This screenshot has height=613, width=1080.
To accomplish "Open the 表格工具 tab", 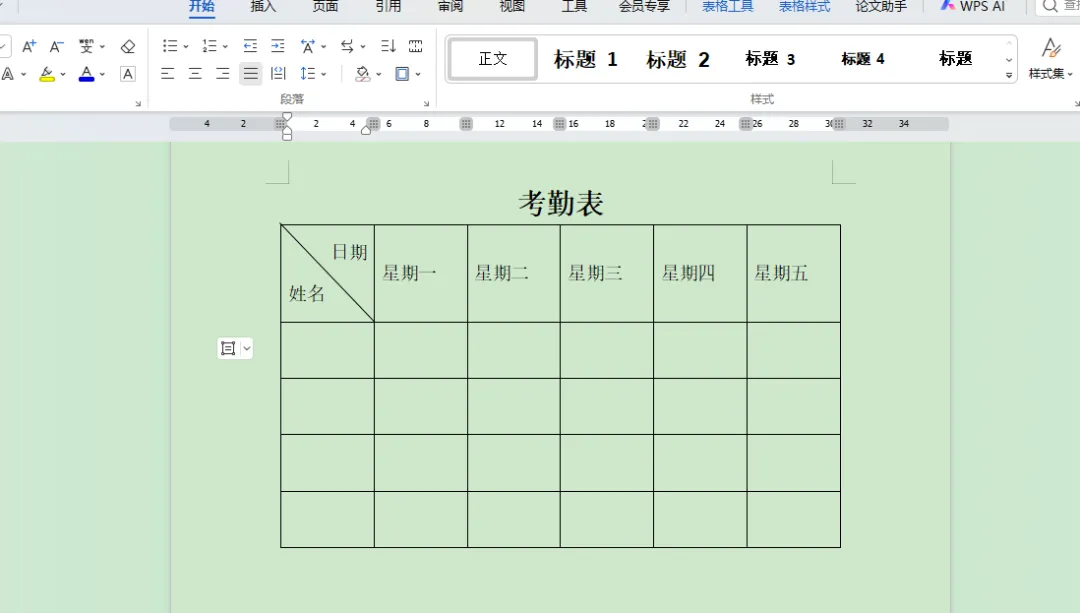I will [x=727, y=6].
